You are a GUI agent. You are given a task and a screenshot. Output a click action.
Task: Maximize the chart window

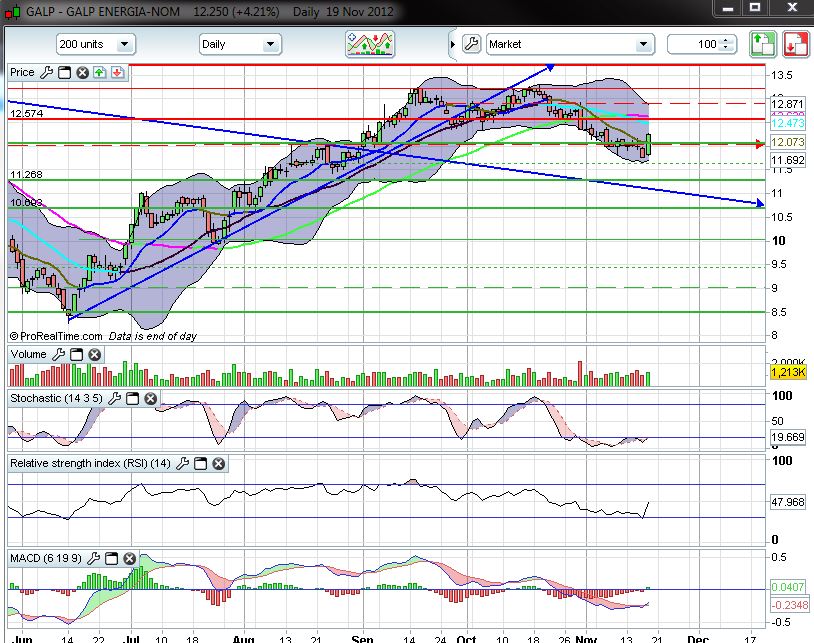tap(755, 9)
